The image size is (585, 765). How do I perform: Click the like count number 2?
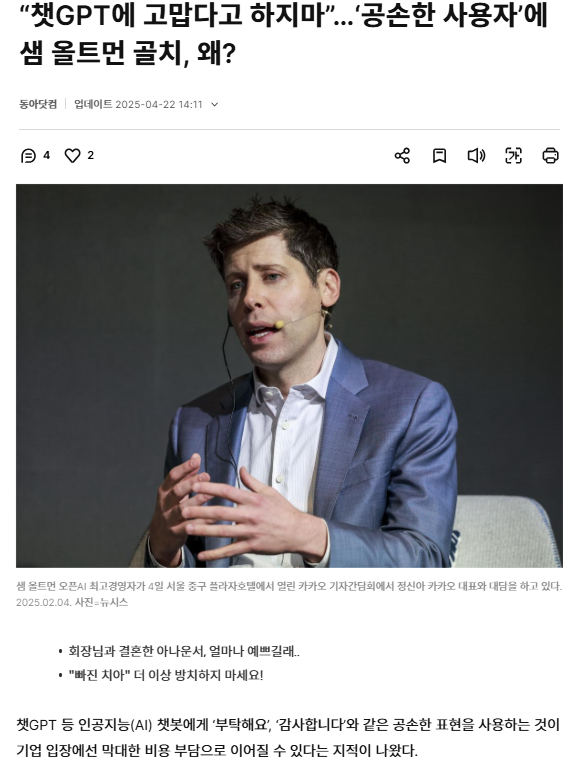pos(90,156)
